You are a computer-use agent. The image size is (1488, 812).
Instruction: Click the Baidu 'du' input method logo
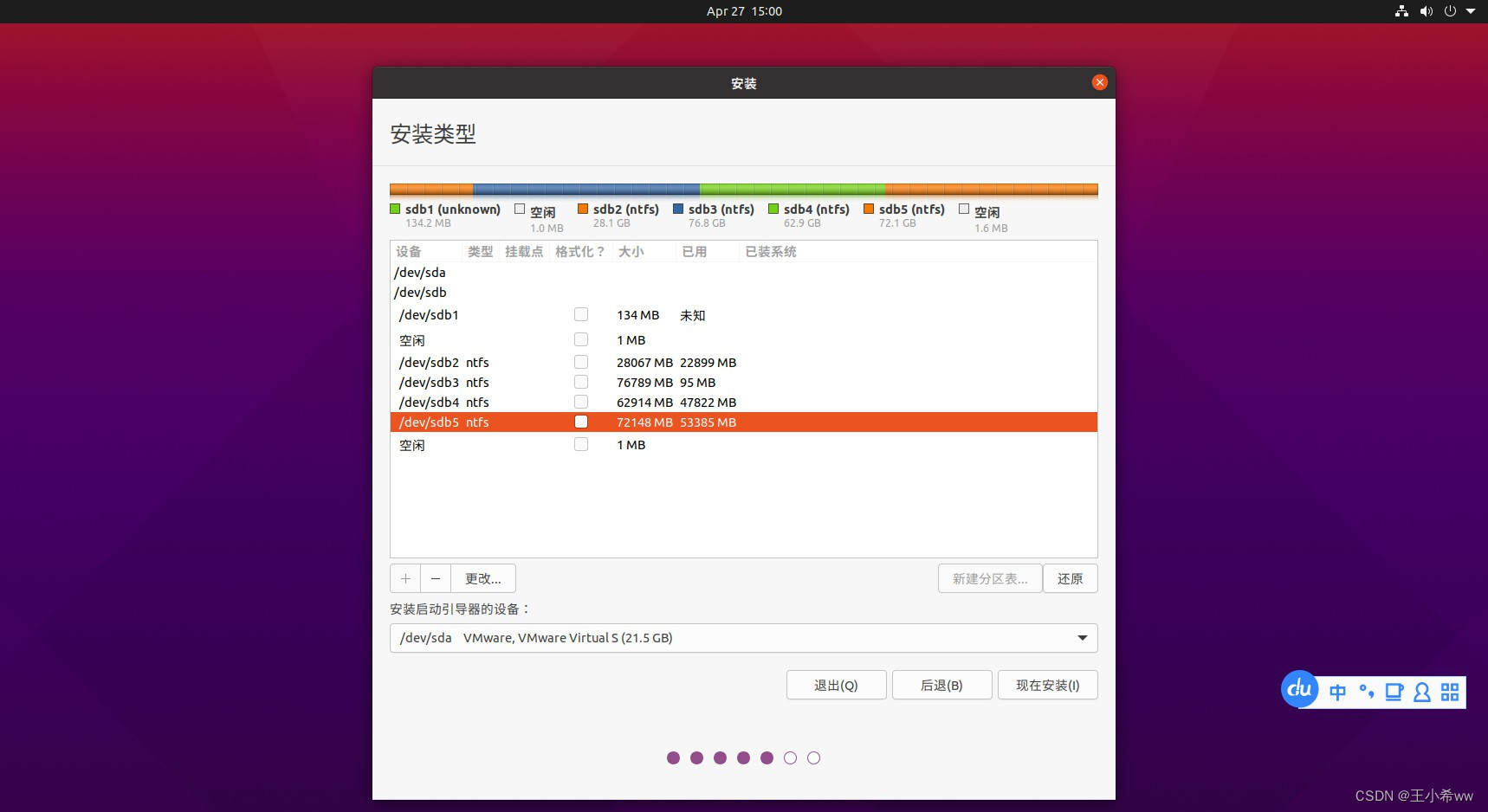[x=1299, y=689]
